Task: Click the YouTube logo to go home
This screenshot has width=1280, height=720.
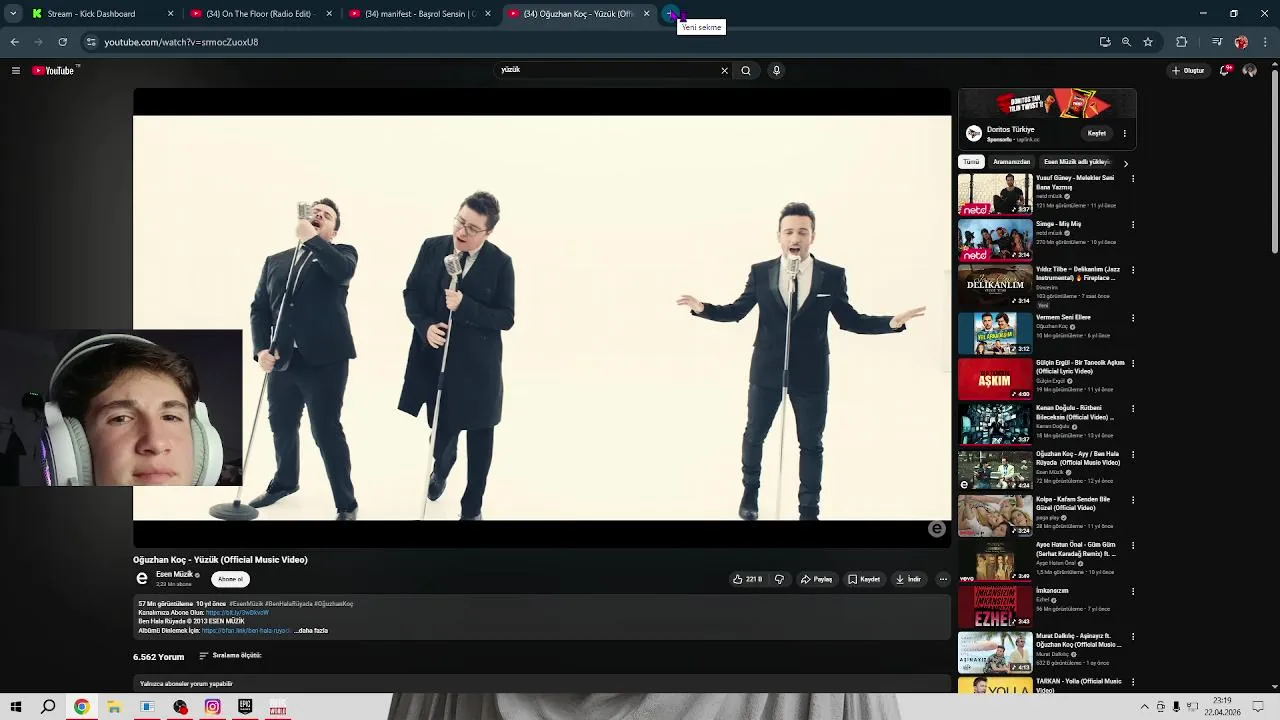Action: pyautogui.click(x=53, y=70)
